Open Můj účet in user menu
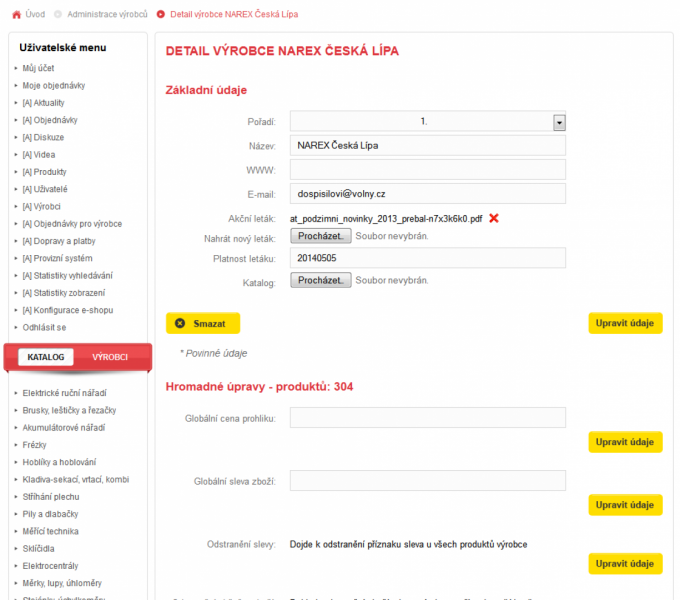The image size is (680, 600). [x=38, y=68]
